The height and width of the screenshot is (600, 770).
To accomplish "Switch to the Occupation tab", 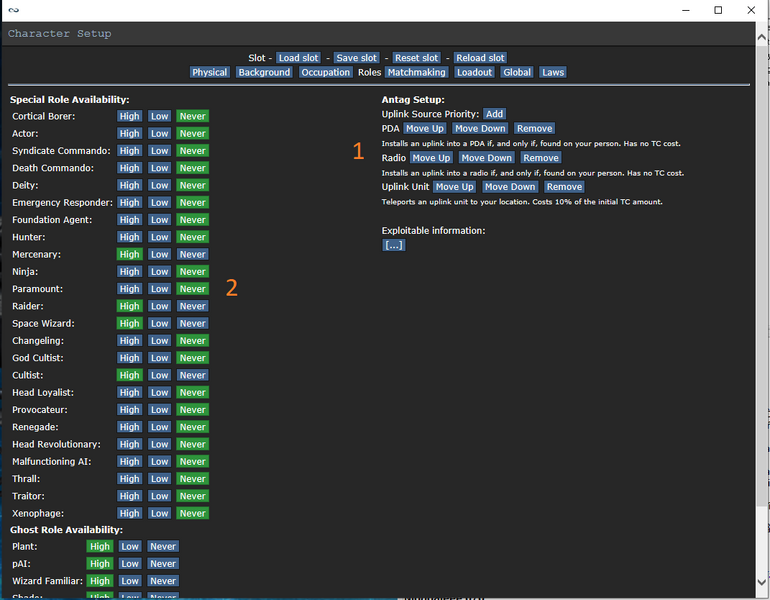I will click(326, 72).
